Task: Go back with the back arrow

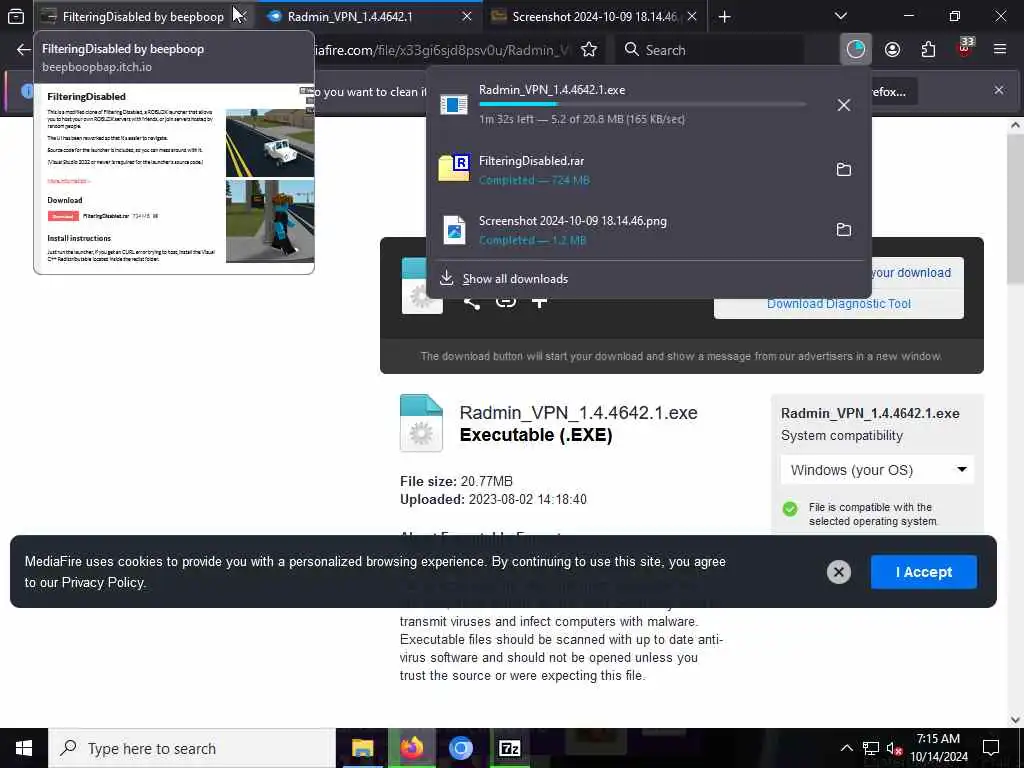Action: (x=24, y=50)
